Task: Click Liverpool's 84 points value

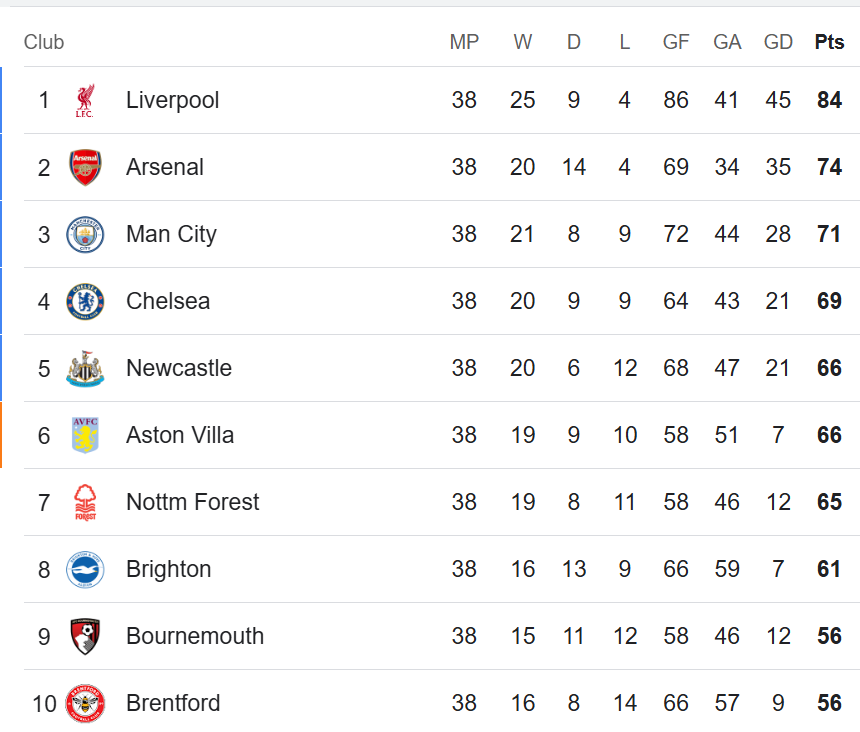Action: pos(829,100)
